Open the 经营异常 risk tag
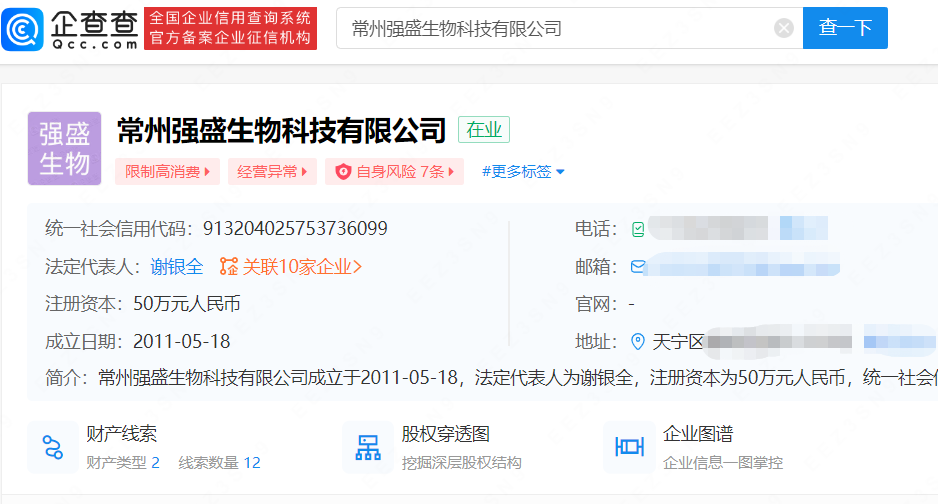The image size is (938, 504). (x=272, y=172)
